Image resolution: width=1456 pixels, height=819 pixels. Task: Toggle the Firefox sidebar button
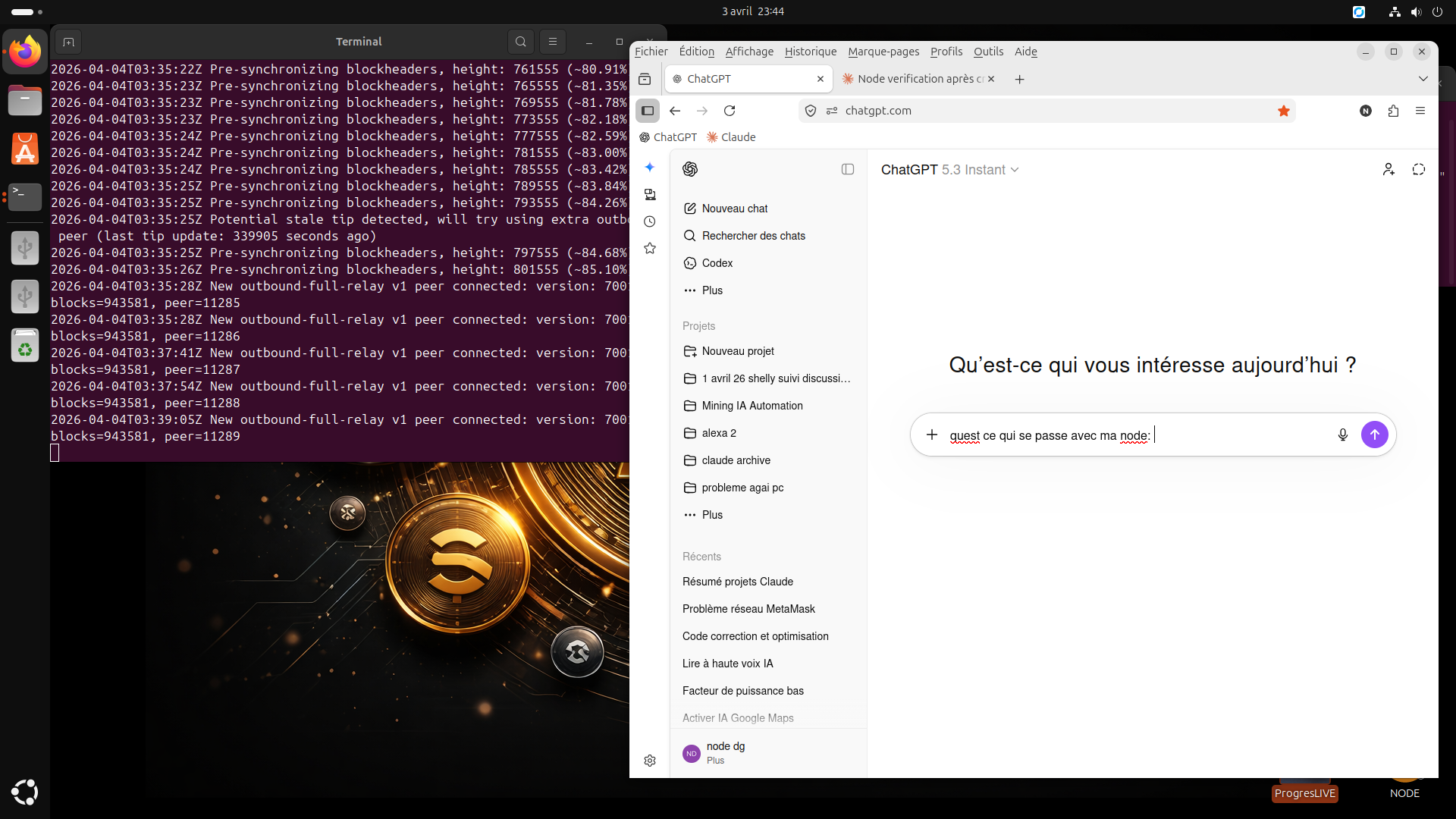click(x=648, y=111)
